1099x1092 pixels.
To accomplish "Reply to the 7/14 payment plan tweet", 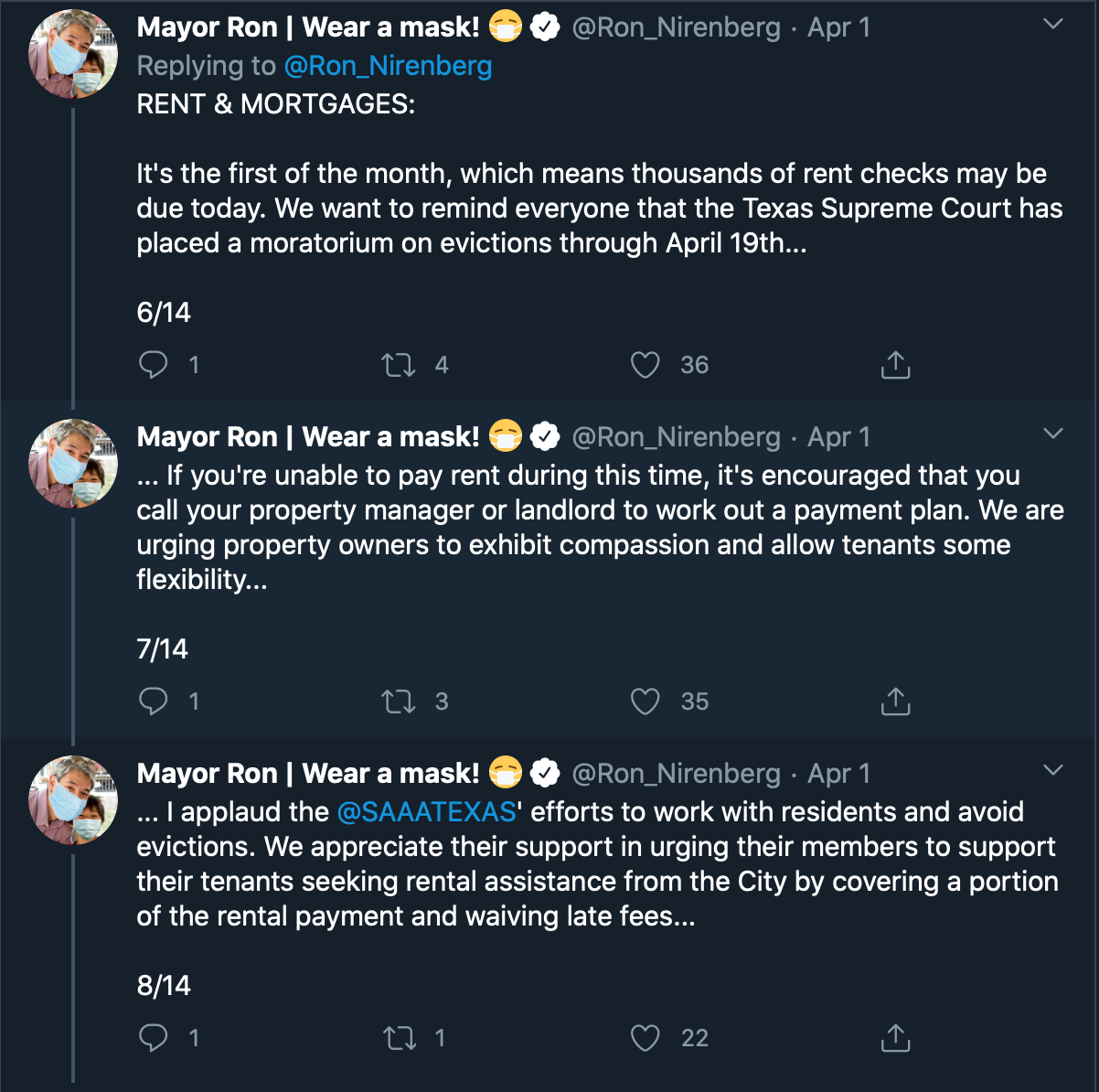I will 154,701.
